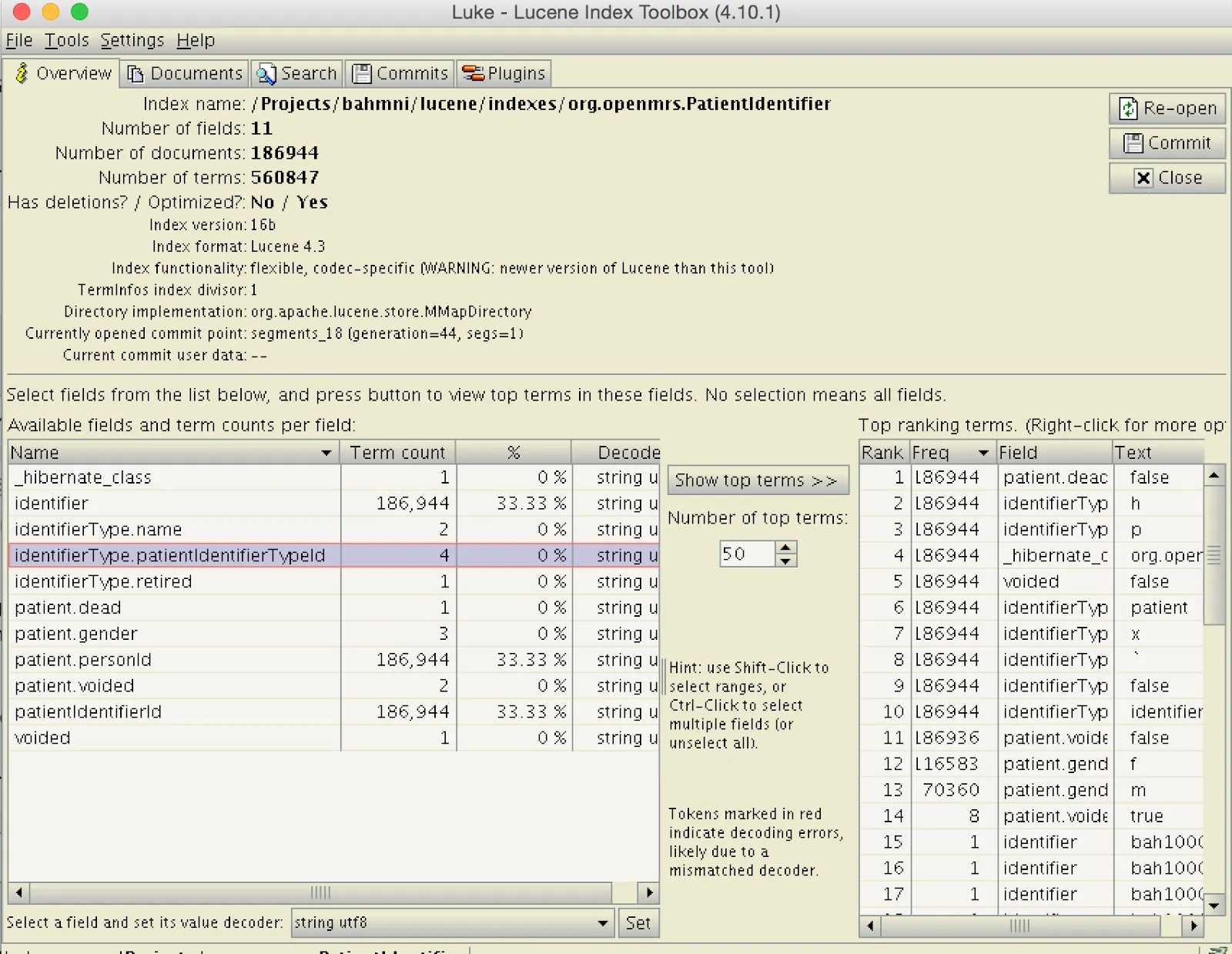Screen dimensions: 1232x954
Task: Open the File menu
Action: pyautogui.click(x=19, y=40)
